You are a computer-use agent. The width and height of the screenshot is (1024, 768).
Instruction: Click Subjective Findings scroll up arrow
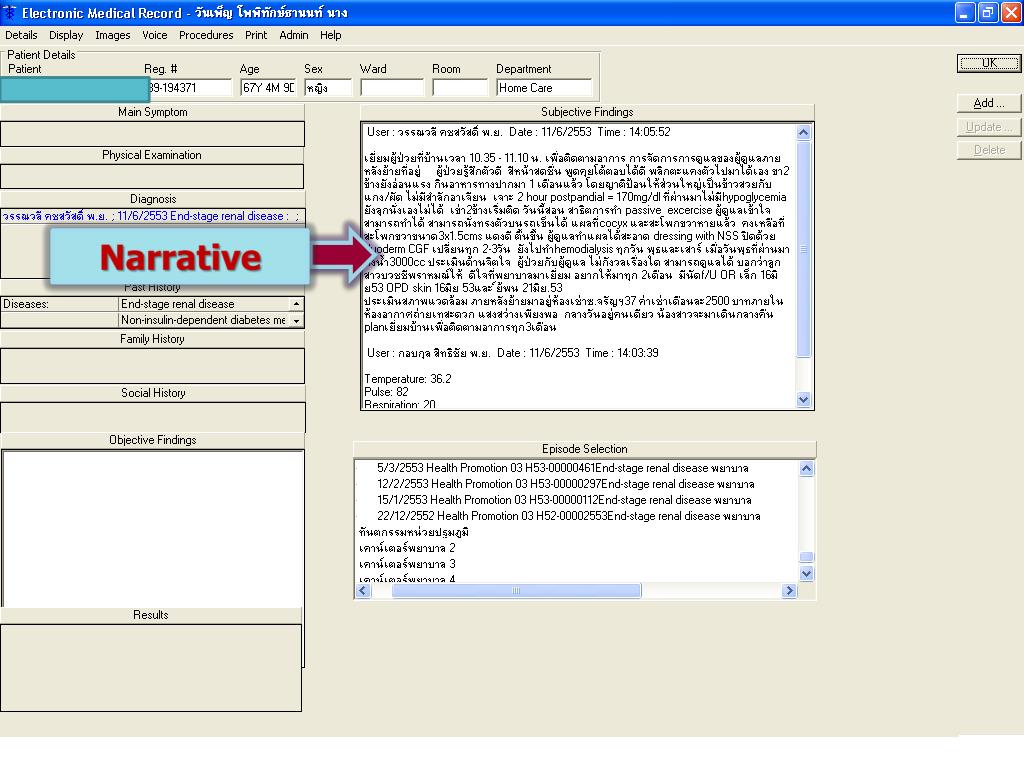(x=804, y=133)
